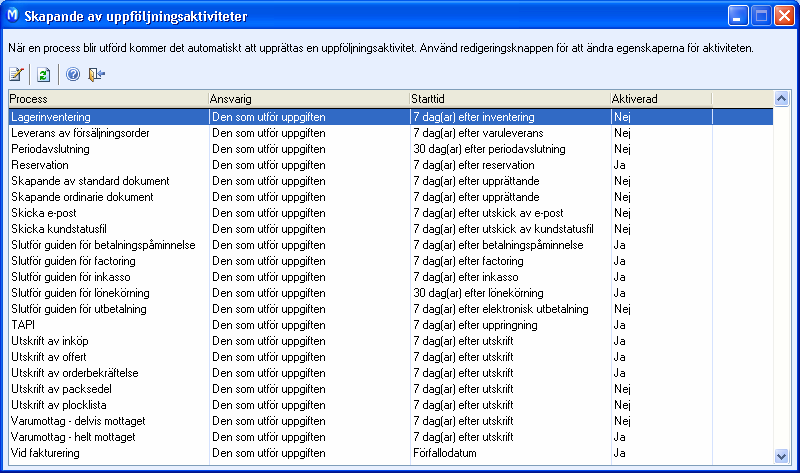Click 'Nej' in Utskrift av packsedel row
The height and width of the screenshot is (473, 800).
[622, 389]
